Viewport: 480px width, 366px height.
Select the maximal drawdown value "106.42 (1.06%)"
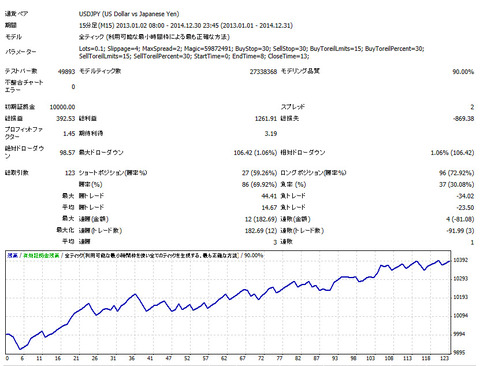[255, 153]
